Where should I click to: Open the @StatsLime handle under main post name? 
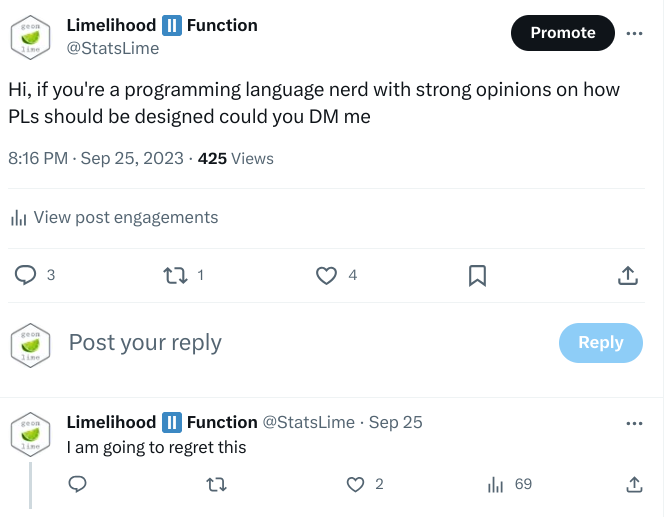[x=113, y=48]
